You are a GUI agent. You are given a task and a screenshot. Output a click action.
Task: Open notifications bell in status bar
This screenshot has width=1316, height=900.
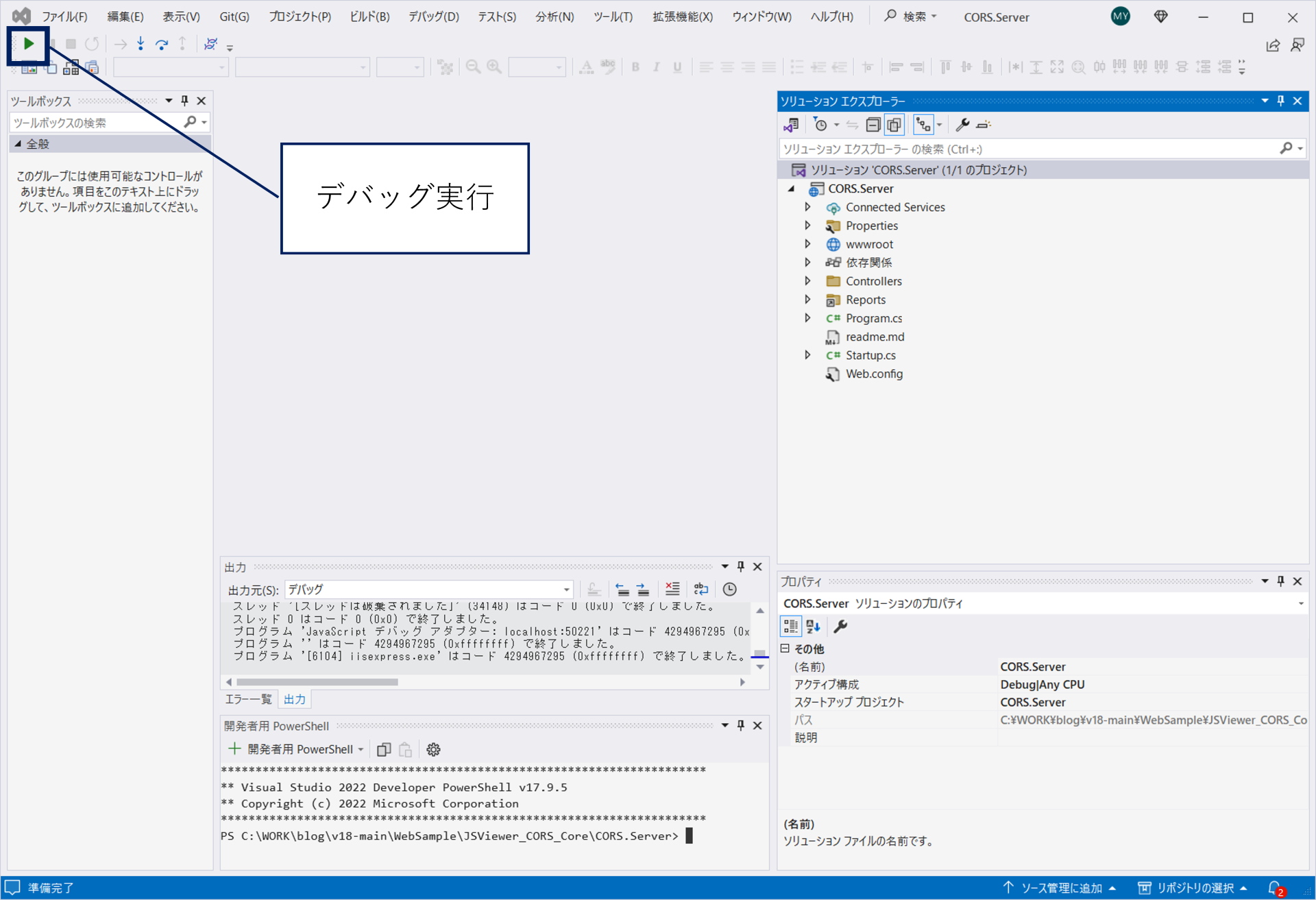[x=1275, y=888]
